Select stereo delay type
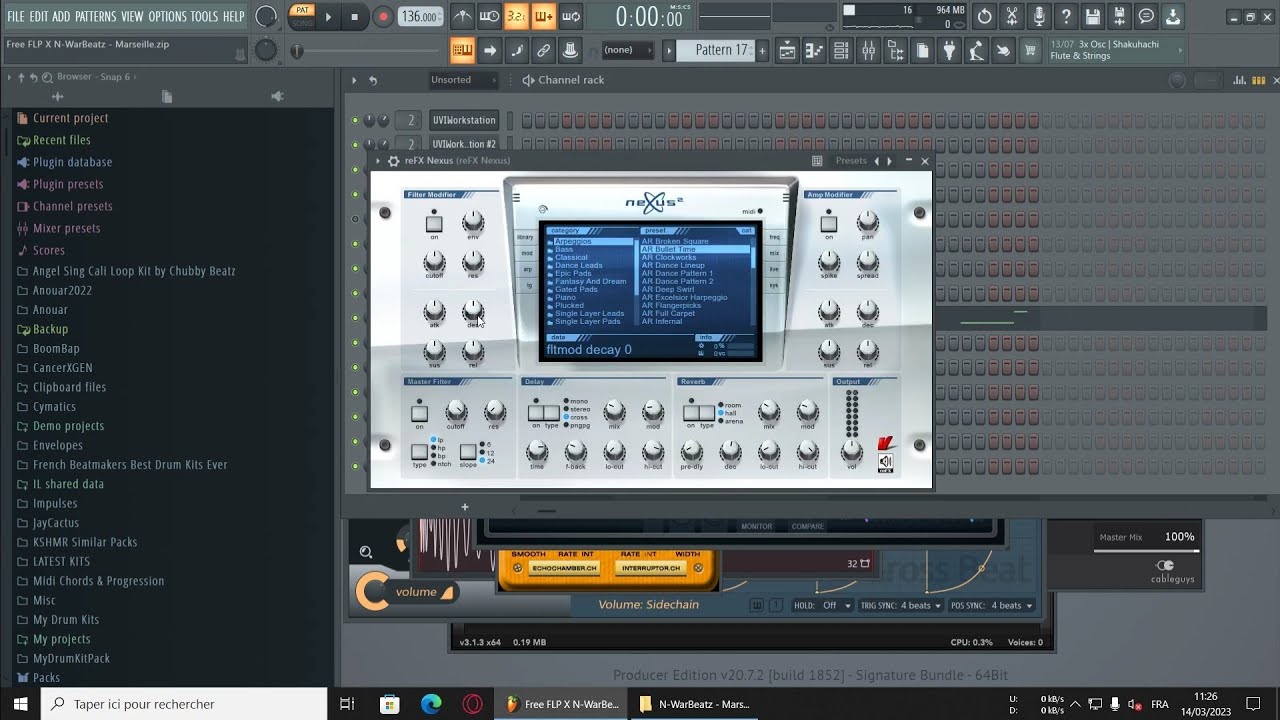1280x720 pixels. 575,409
